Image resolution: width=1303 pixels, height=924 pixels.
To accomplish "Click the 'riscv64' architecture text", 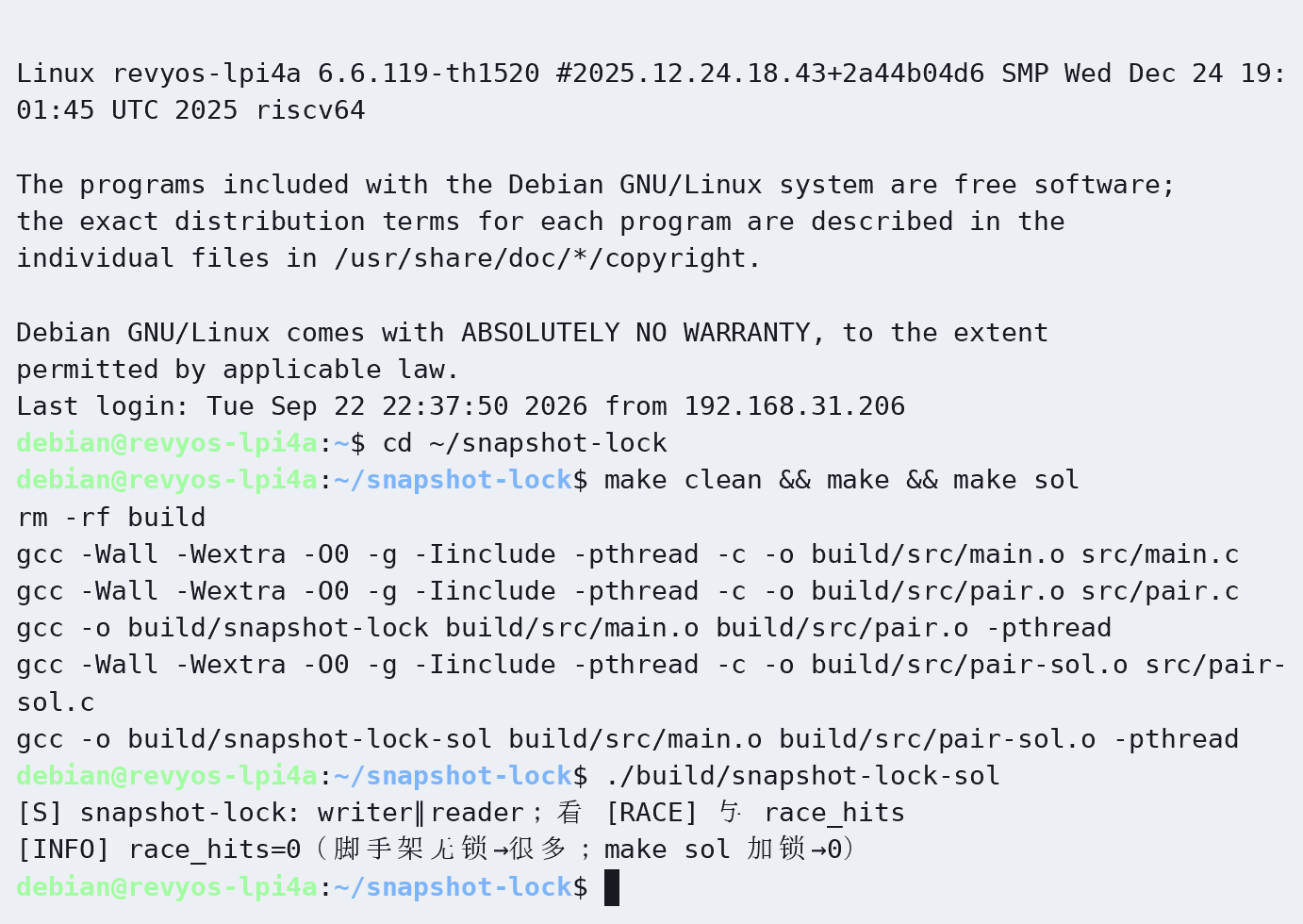I will pyautogui.click(x=310, y=110).
